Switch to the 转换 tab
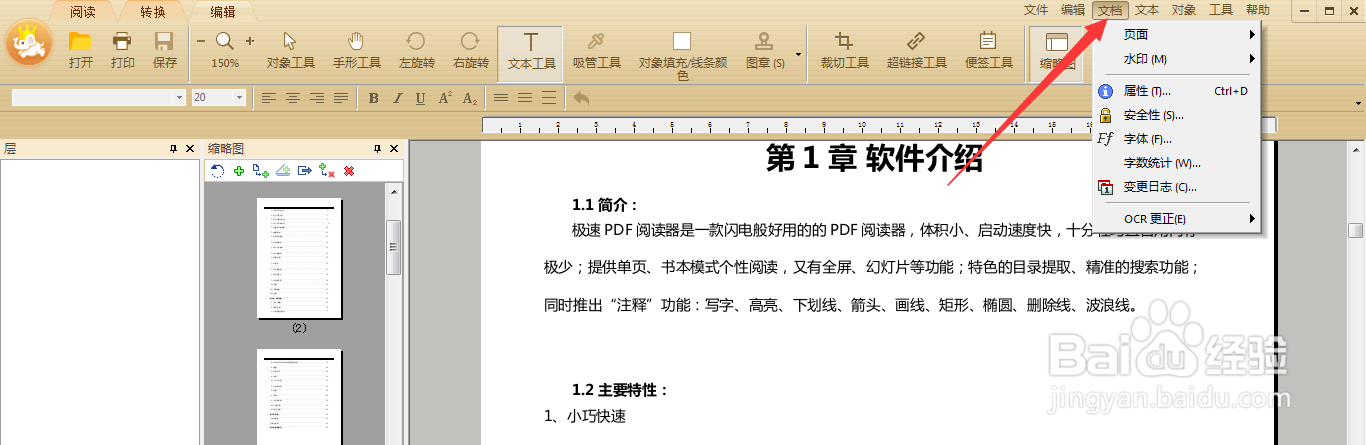Image resolution: width=1366 pixels, height=445 pixels. [x=153, y=12]
